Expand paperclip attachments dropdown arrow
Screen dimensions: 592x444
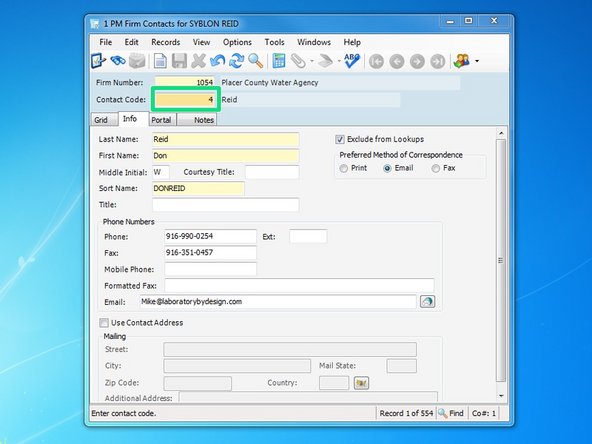(312, 61)
